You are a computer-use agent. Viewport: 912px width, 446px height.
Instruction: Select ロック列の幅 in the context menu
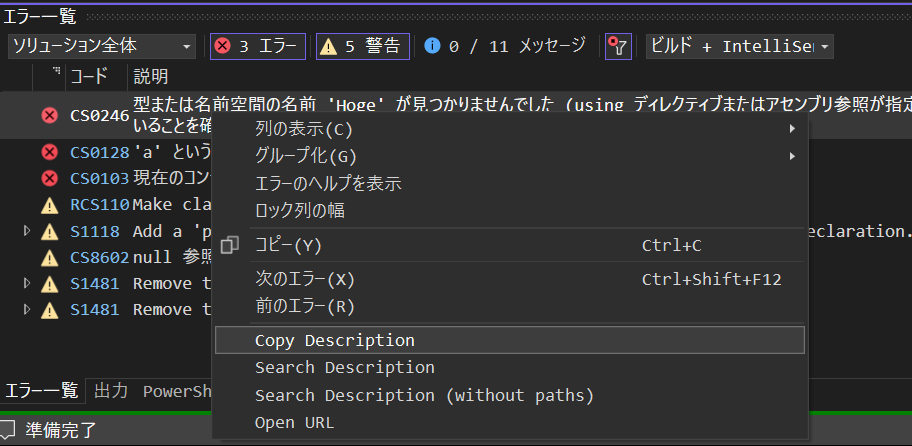click(x=510, y=210)
